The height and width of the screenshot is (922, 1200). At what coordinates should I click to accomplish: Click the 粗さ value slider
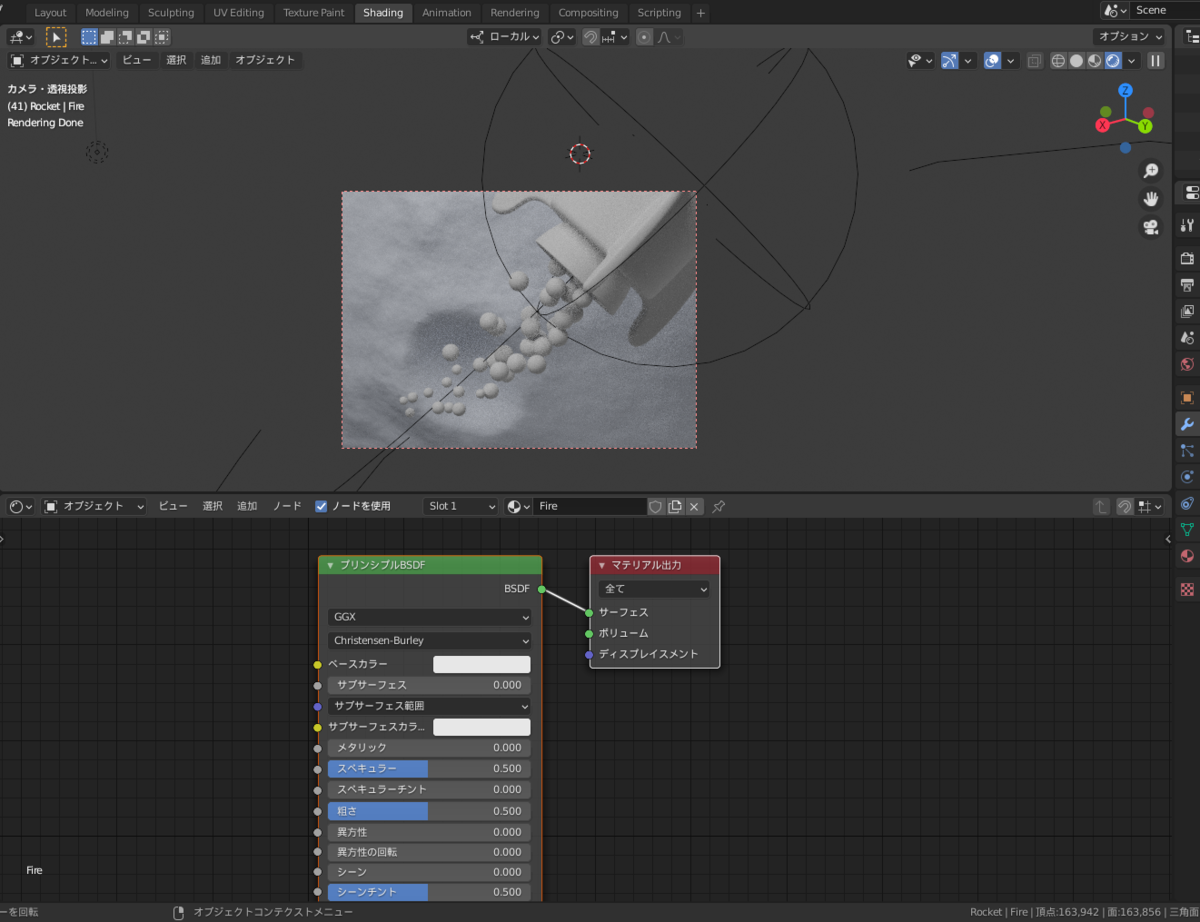[430, 811]
